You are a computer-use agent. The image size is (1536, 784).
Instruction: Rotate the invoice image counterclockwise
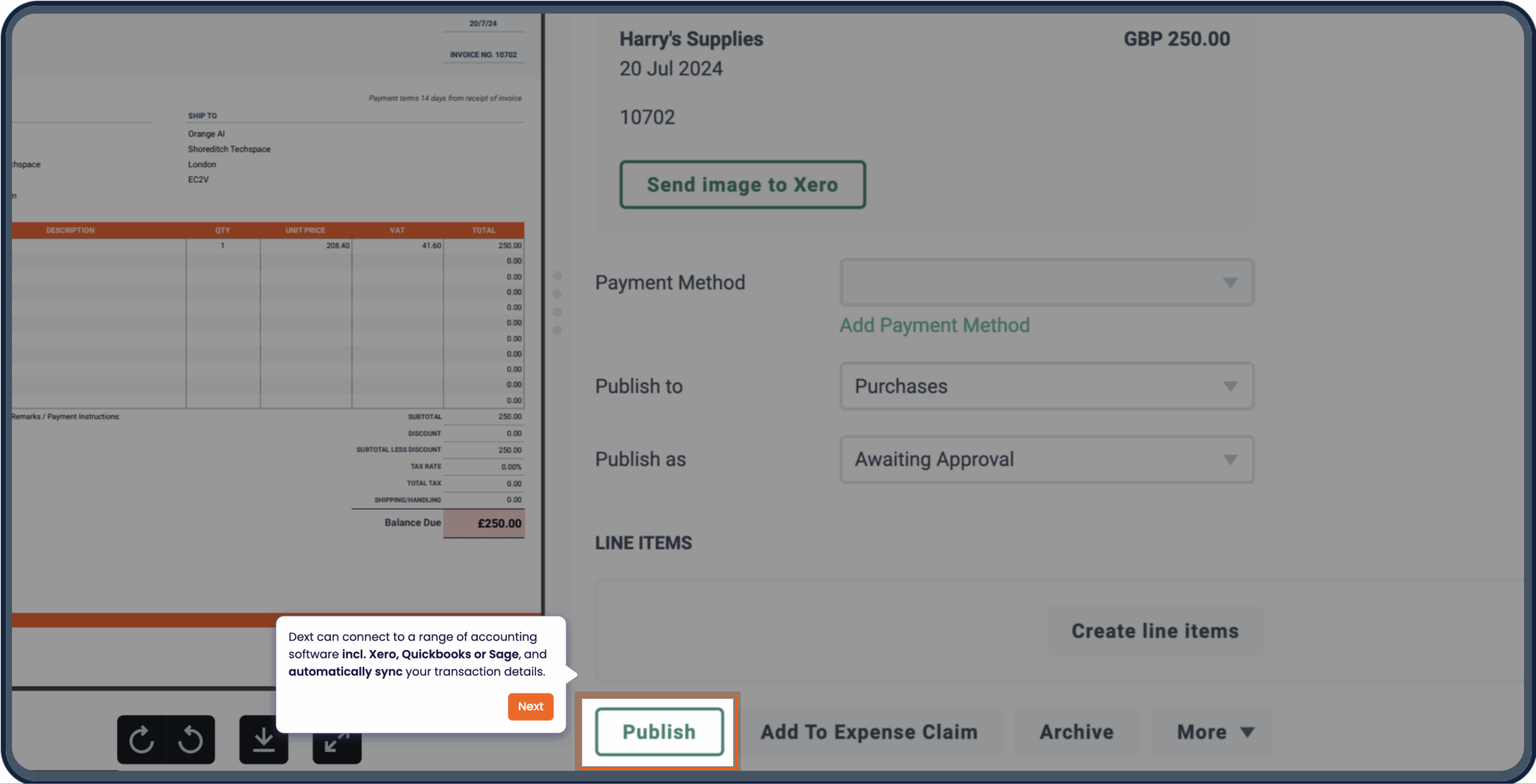coord(191,739)
